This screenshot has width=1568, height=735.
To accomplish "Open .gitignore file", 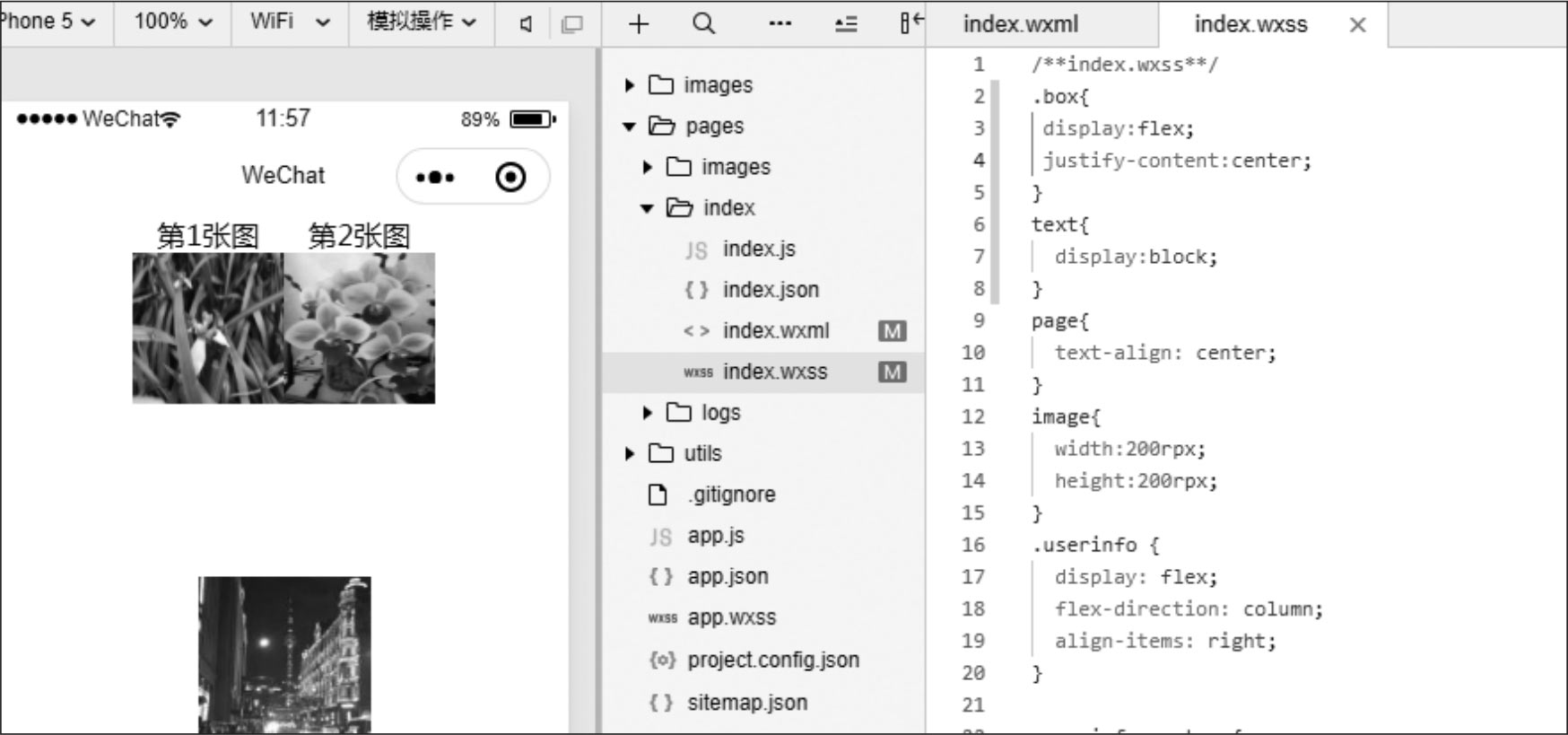I will coord(731,494).
